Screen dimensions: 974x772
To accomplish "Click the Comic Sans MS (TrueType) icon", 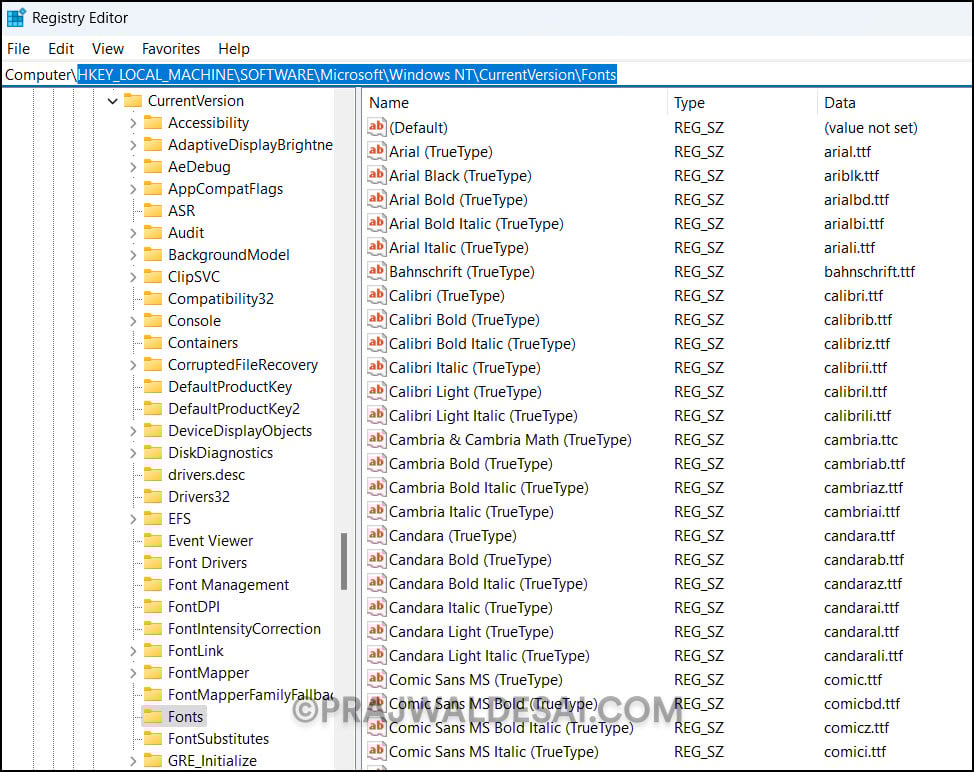I will (x=376, y=679).
